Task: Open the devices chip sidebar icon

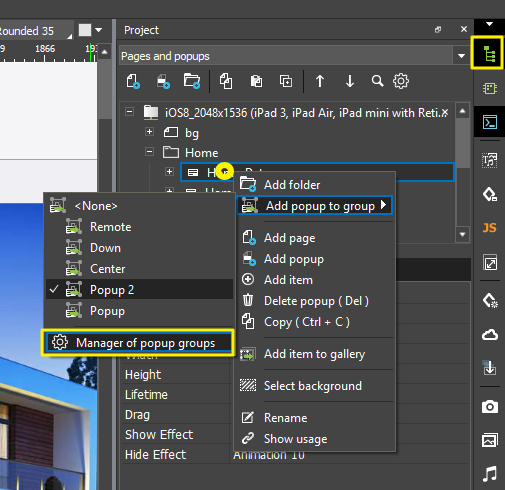Action: point(490,89)
